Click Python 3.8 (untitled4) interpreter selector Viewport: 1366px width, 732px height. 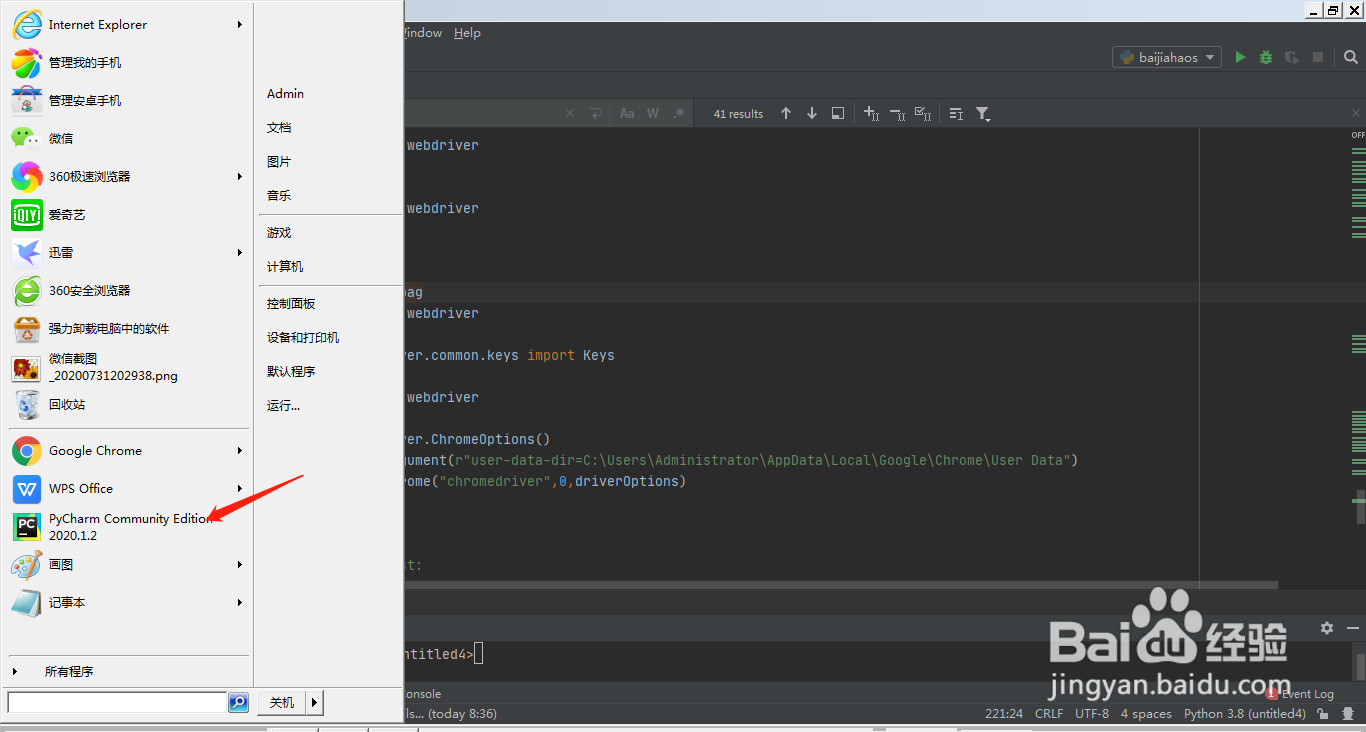click(x=1245, y=714)
